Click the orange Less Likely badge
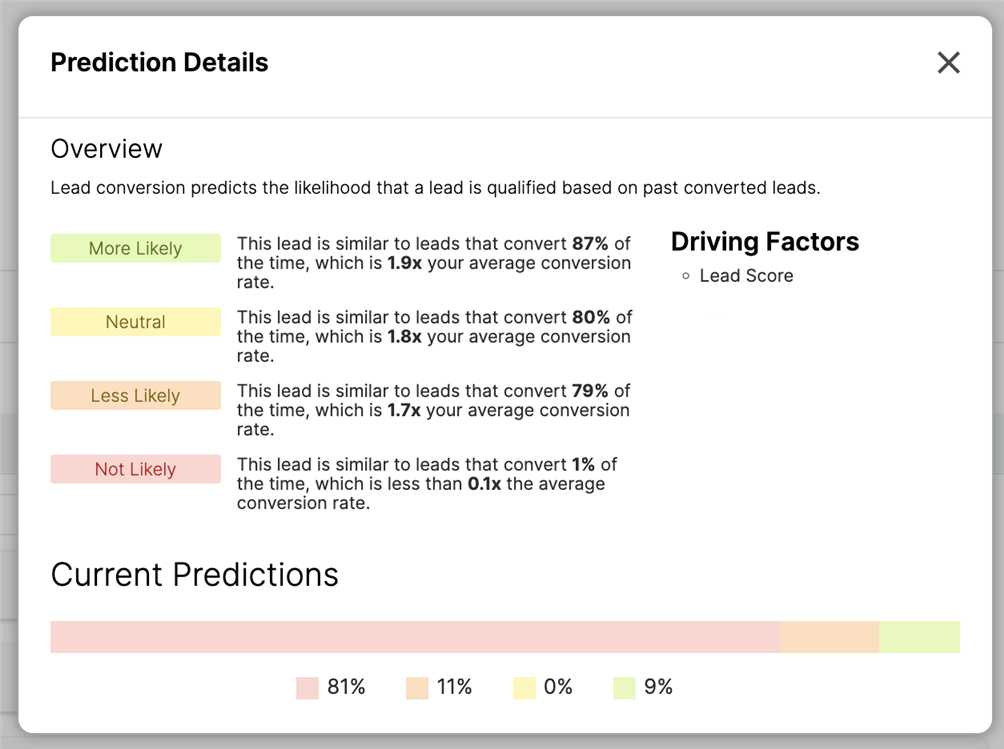 pos(135,396)
